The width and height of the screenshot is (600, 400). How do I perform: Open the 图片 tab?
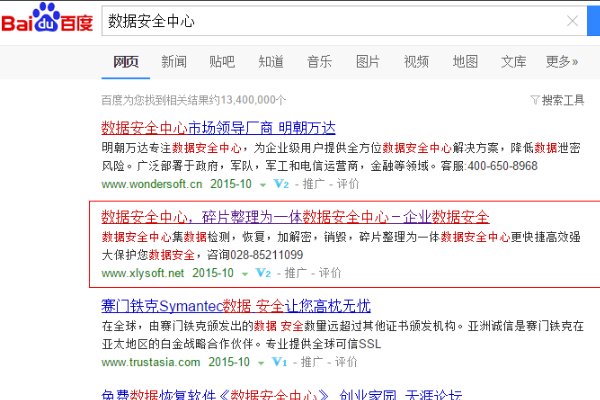pyautogui.click(x=368, y=62)
